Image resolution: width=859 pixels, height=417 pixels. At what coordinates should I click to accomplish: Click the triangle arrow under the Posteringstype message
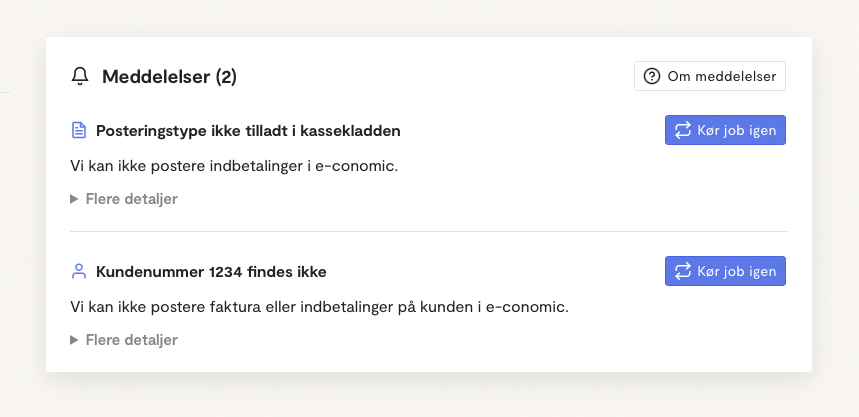(x=74, y=199)
